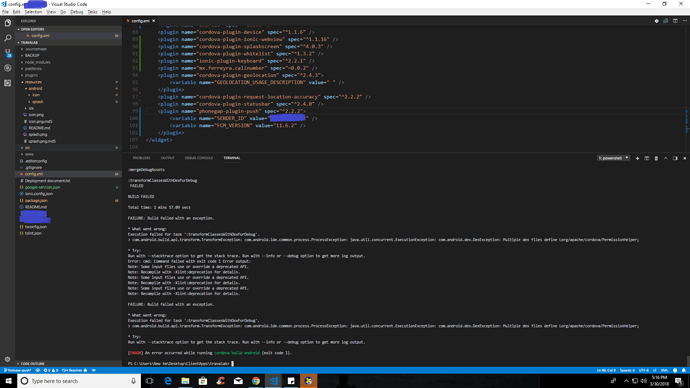The height and width of the screenshot is (388, 690).
Task: Open the Edit menu
Action: [16, 12]
